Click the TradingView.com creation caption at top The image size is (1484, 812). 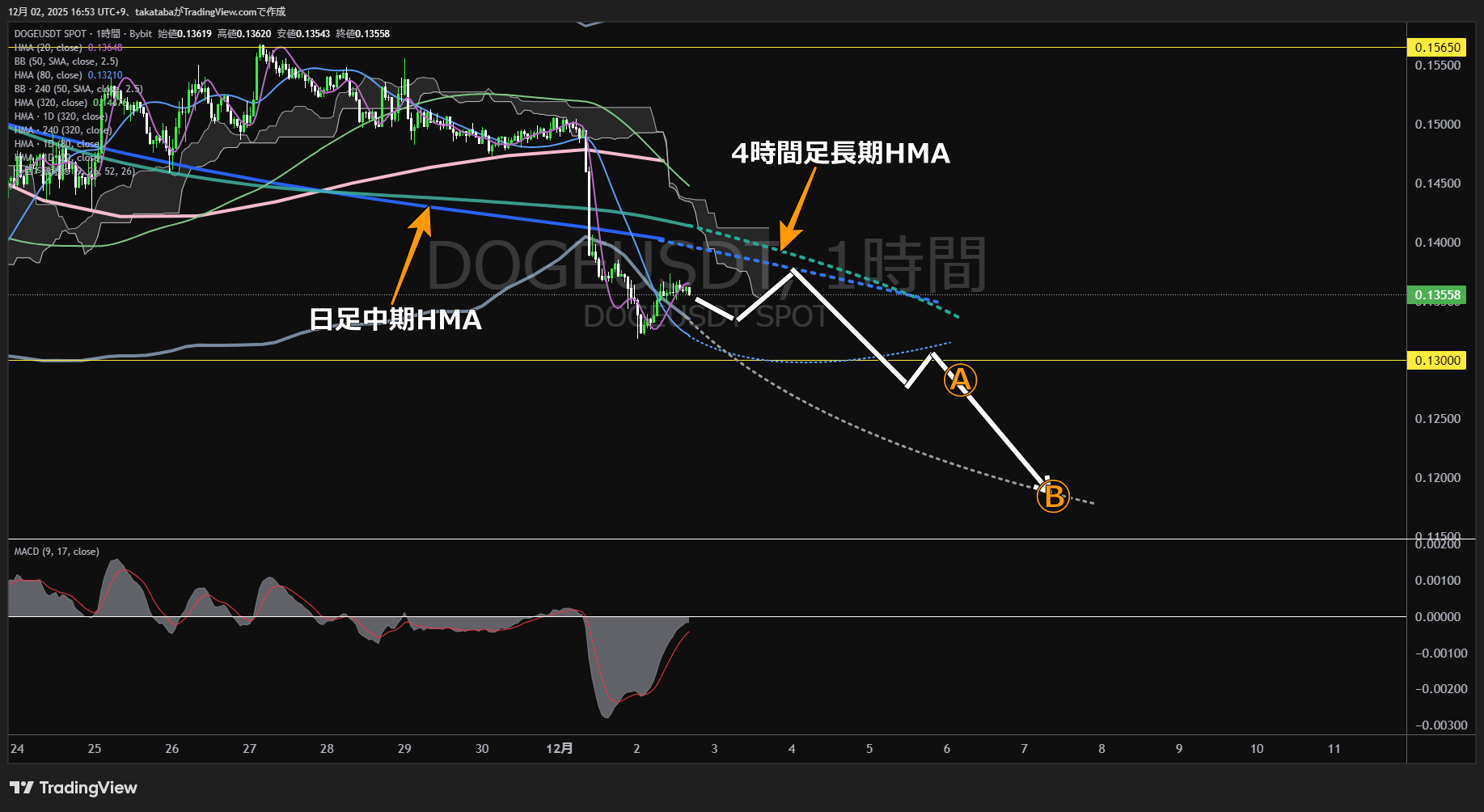(x=146, y=11)
